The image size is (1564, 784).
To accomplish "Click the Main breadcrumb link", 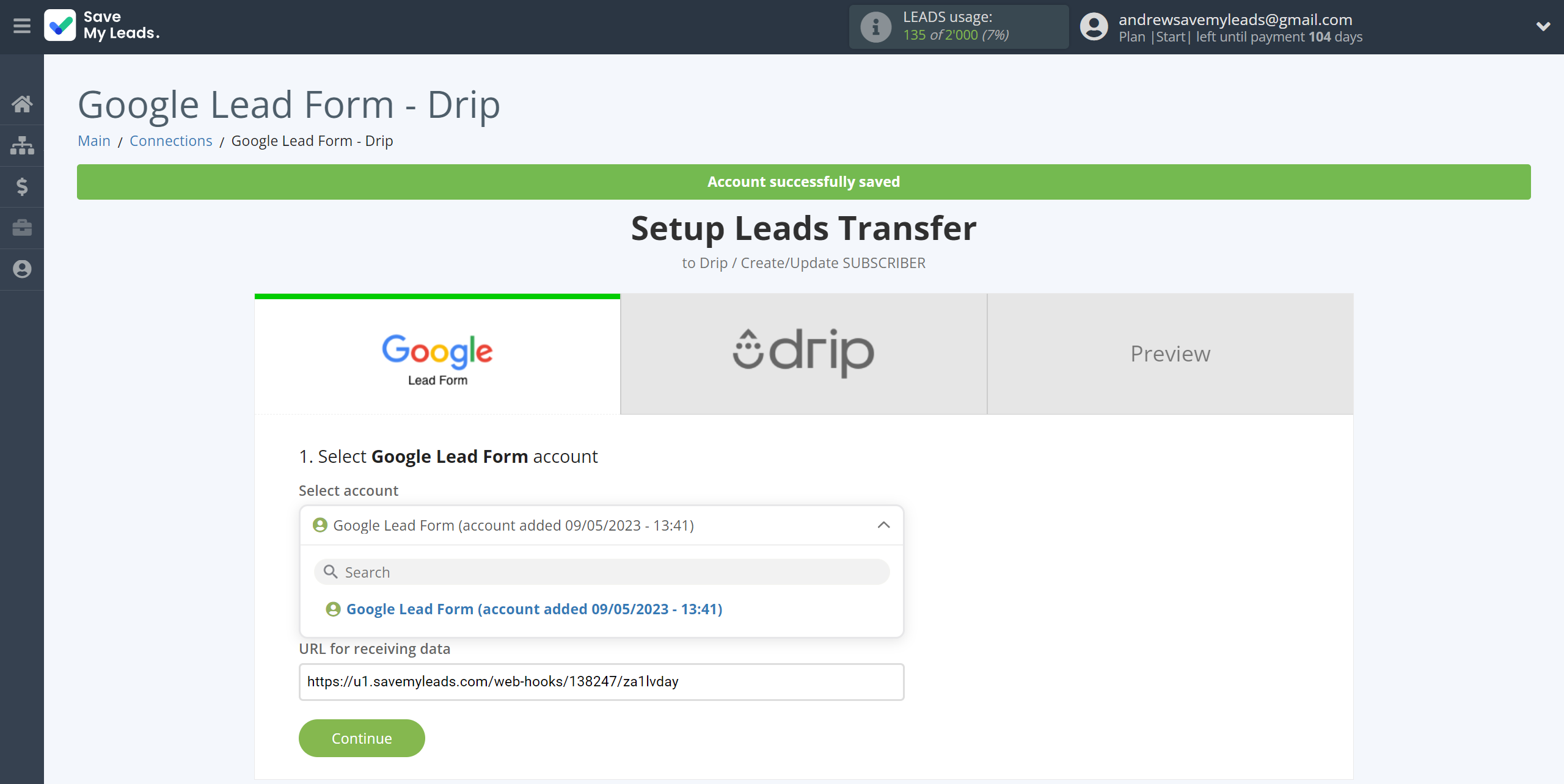I will click(94, 140).
